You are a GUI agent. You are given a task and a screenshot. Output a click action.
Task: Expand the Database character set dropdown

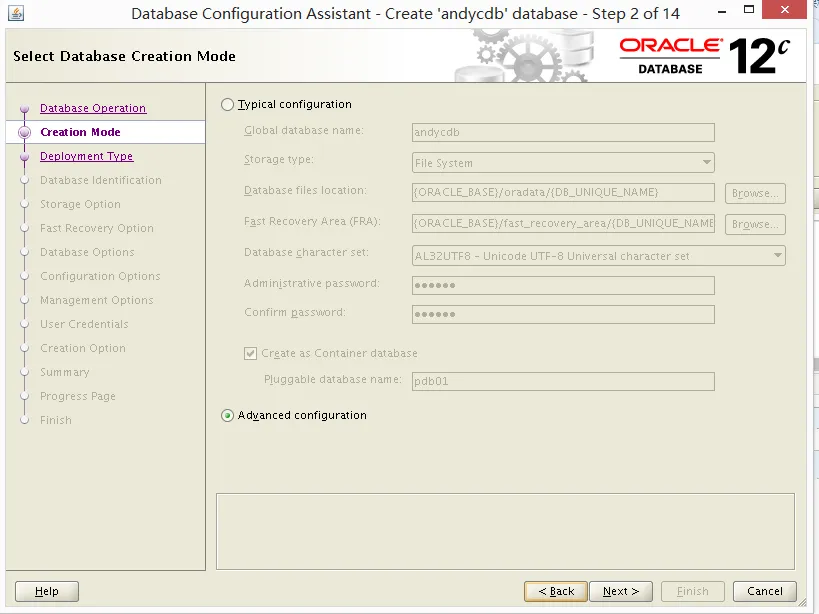pos(599,256)
